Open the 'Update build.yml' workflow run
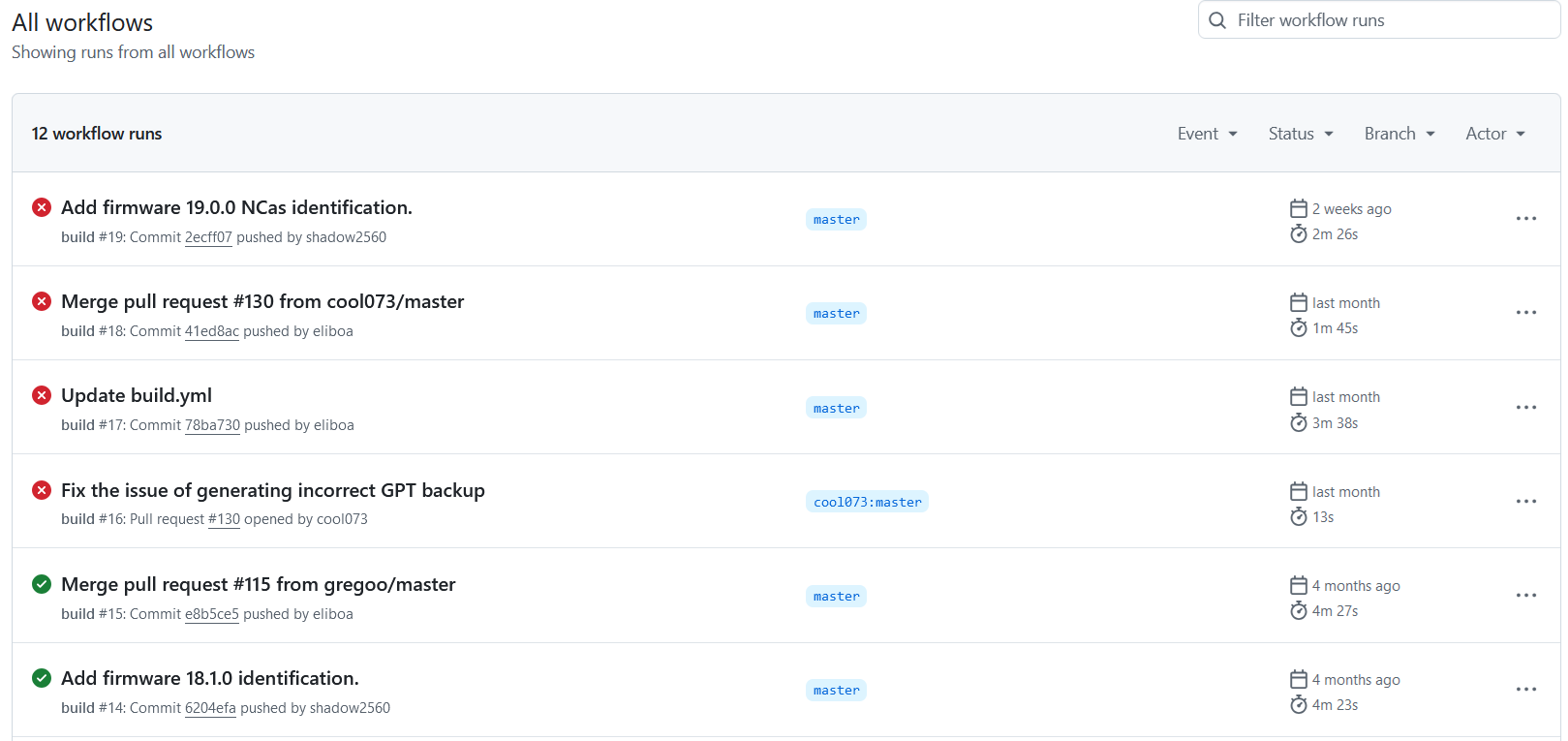1568x741 pixels. click(137, 395)
